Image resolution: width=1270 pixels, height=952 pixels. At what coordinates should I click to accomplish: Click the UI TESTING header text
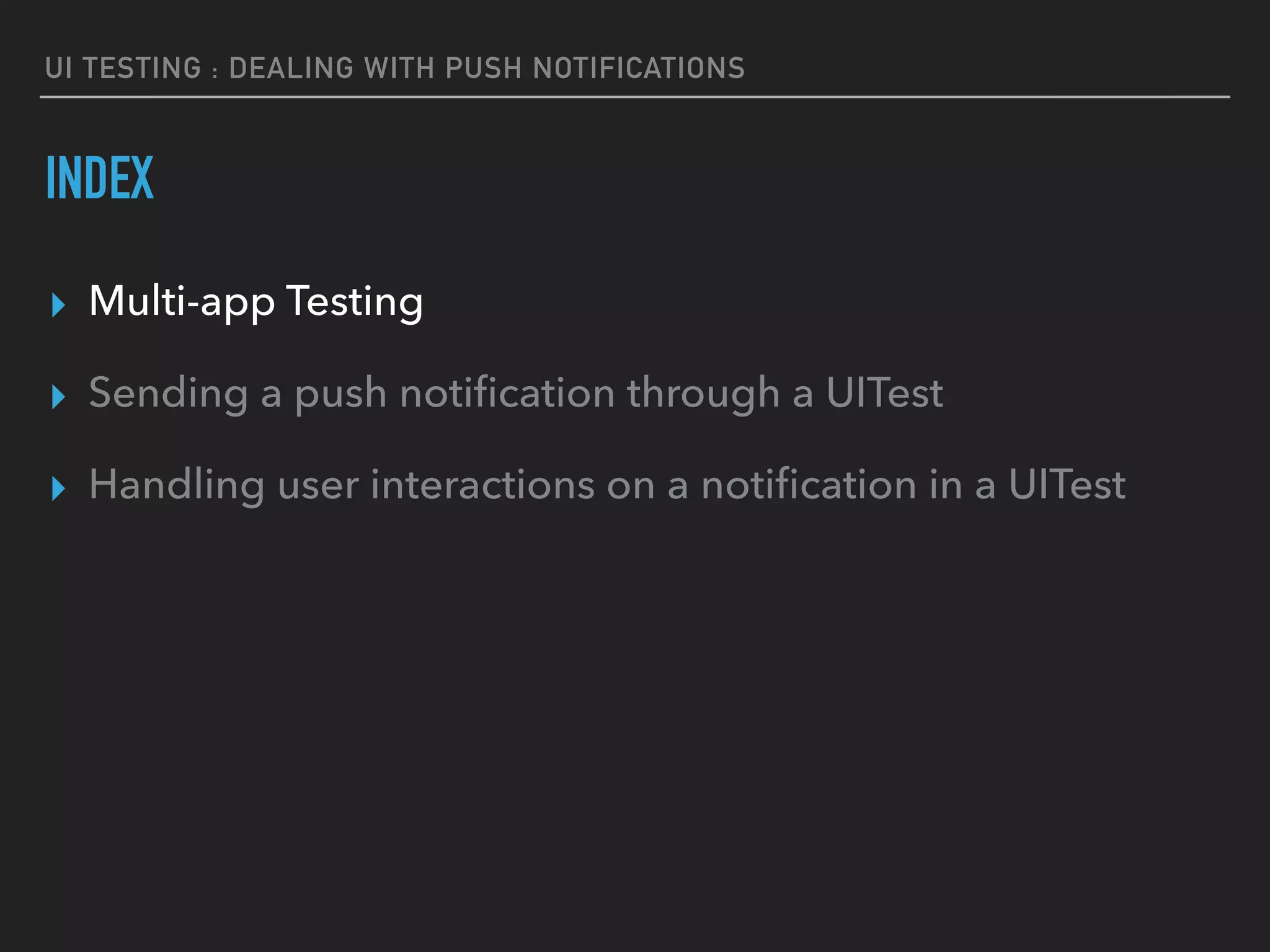[x=123, y=68]
